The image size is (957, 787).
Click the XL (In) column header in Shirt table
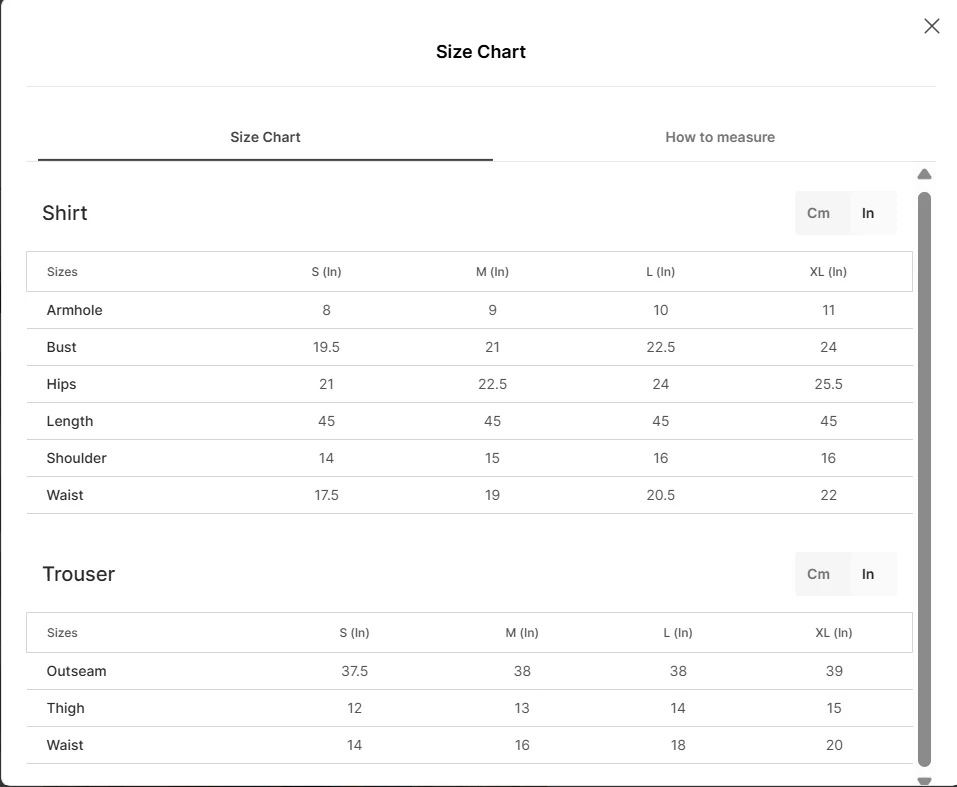pos(828,272)
